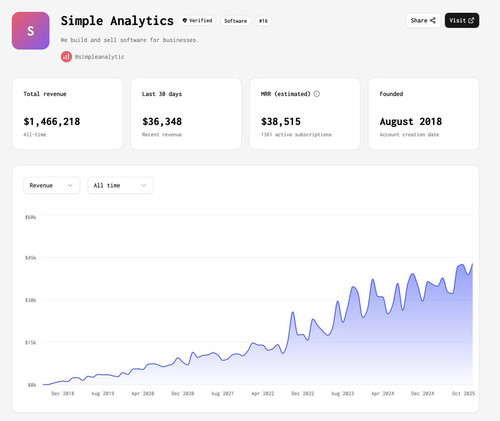The width and height of the screenshot is (500, 421).
Task: Click the @simpleanalytic avatar icon
Action: (66, 57)
